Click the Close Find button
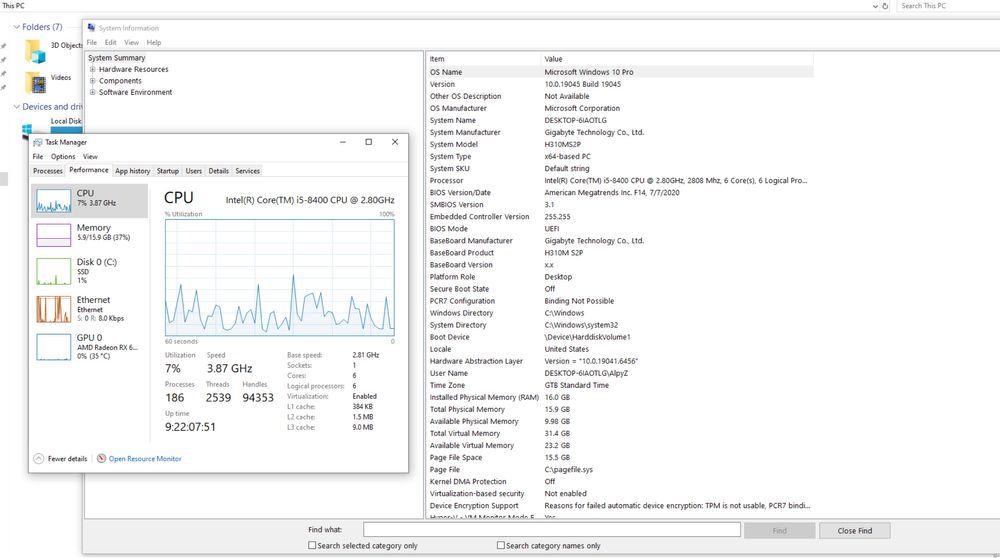The image size is (1000, 558). coord(855,530)
